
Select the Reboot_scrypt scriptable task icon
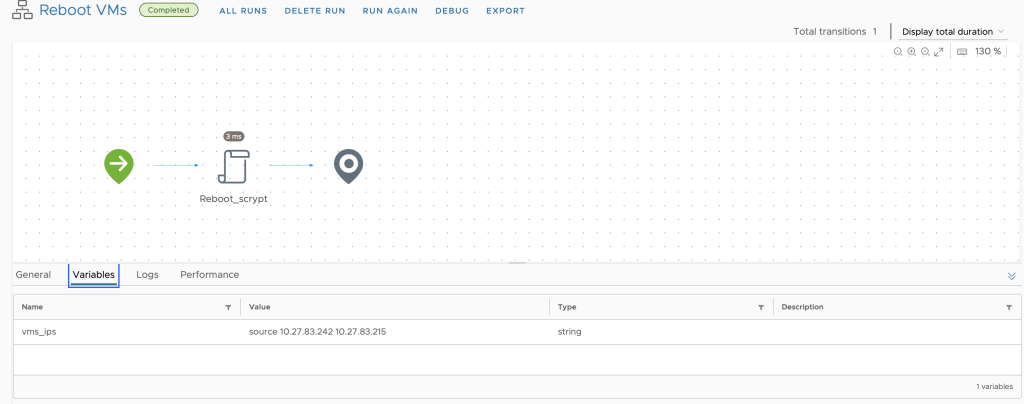pos(234,166)
